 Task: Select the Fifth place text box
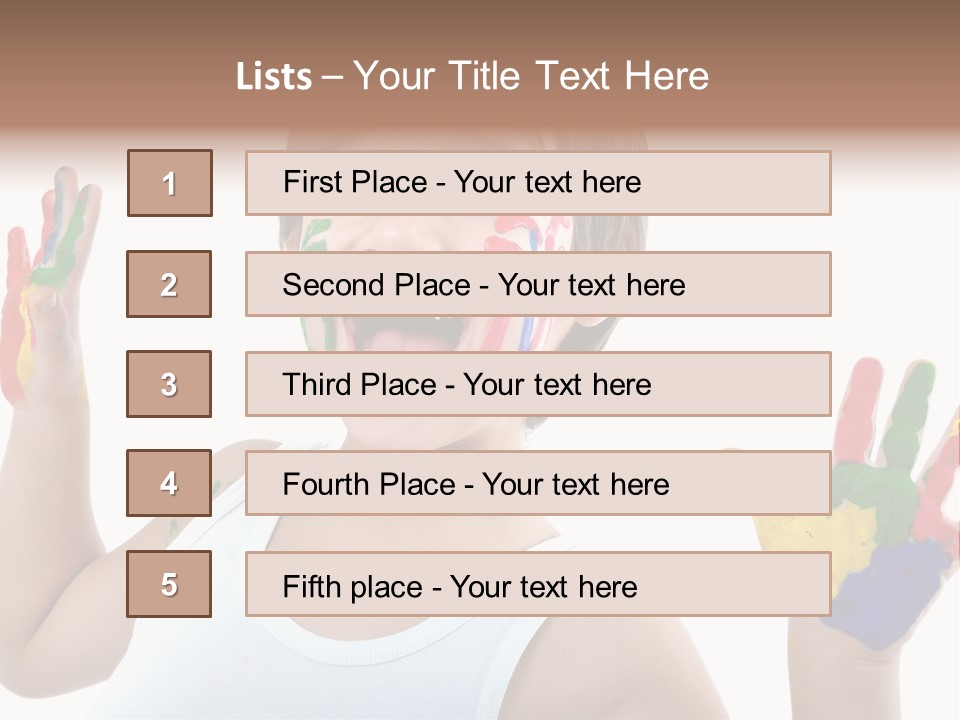click(538, 584)
